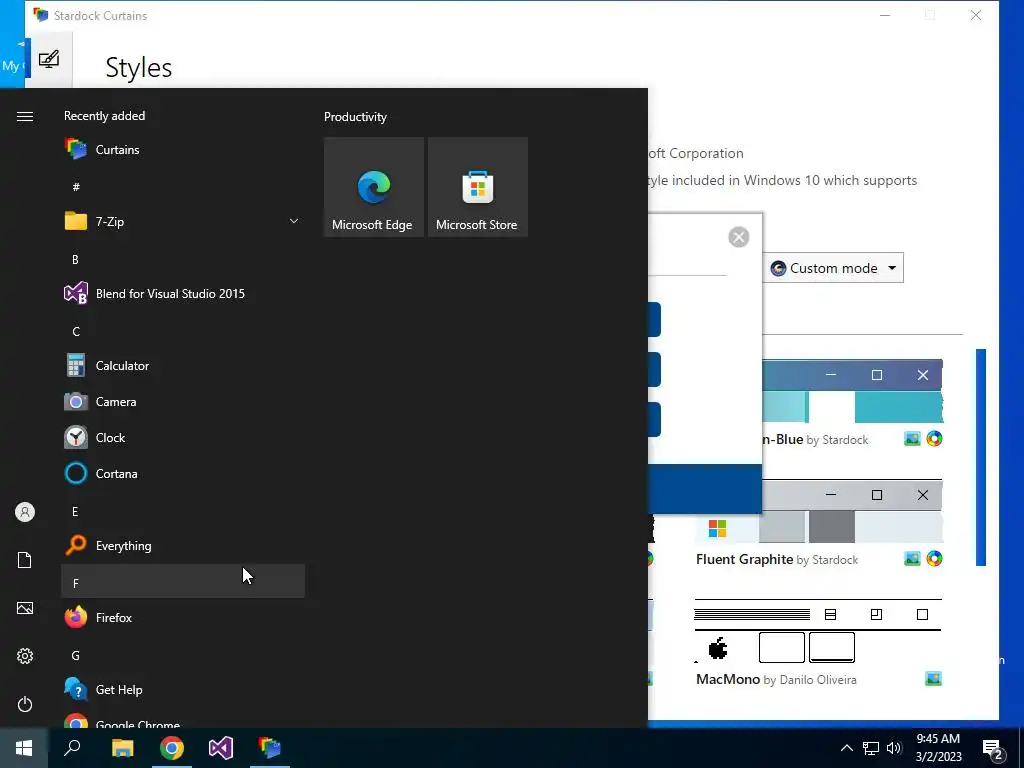Viewport: 1024px width, 768px height.
Task: Click the Microsoft Store tile
Action: click(x=477, y=187)
